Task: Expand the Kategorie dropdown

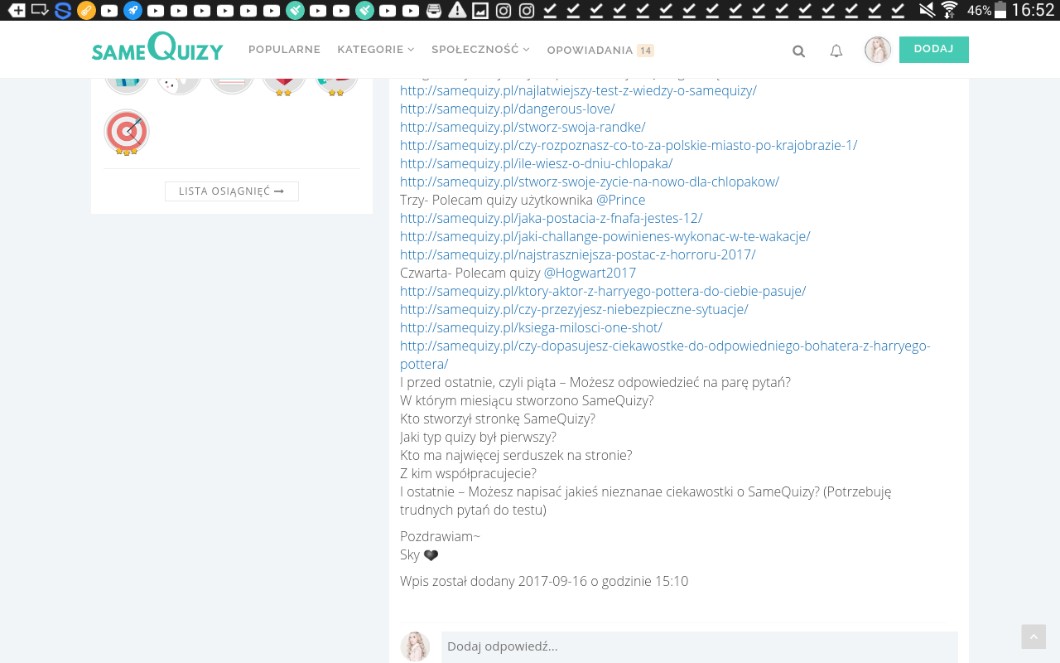Action: pyautogui.click(x=375, y=50)
